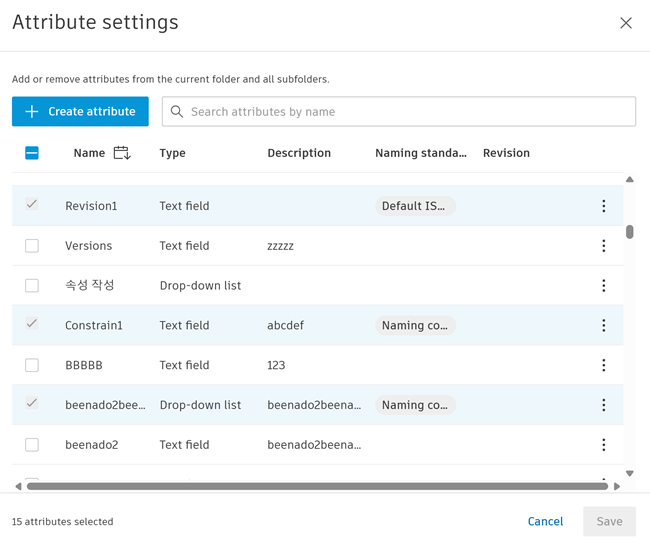The width and height of the screenshot is (650, 544).
Task: Click the Naming standard column header
Action: (x=420, y=153)
